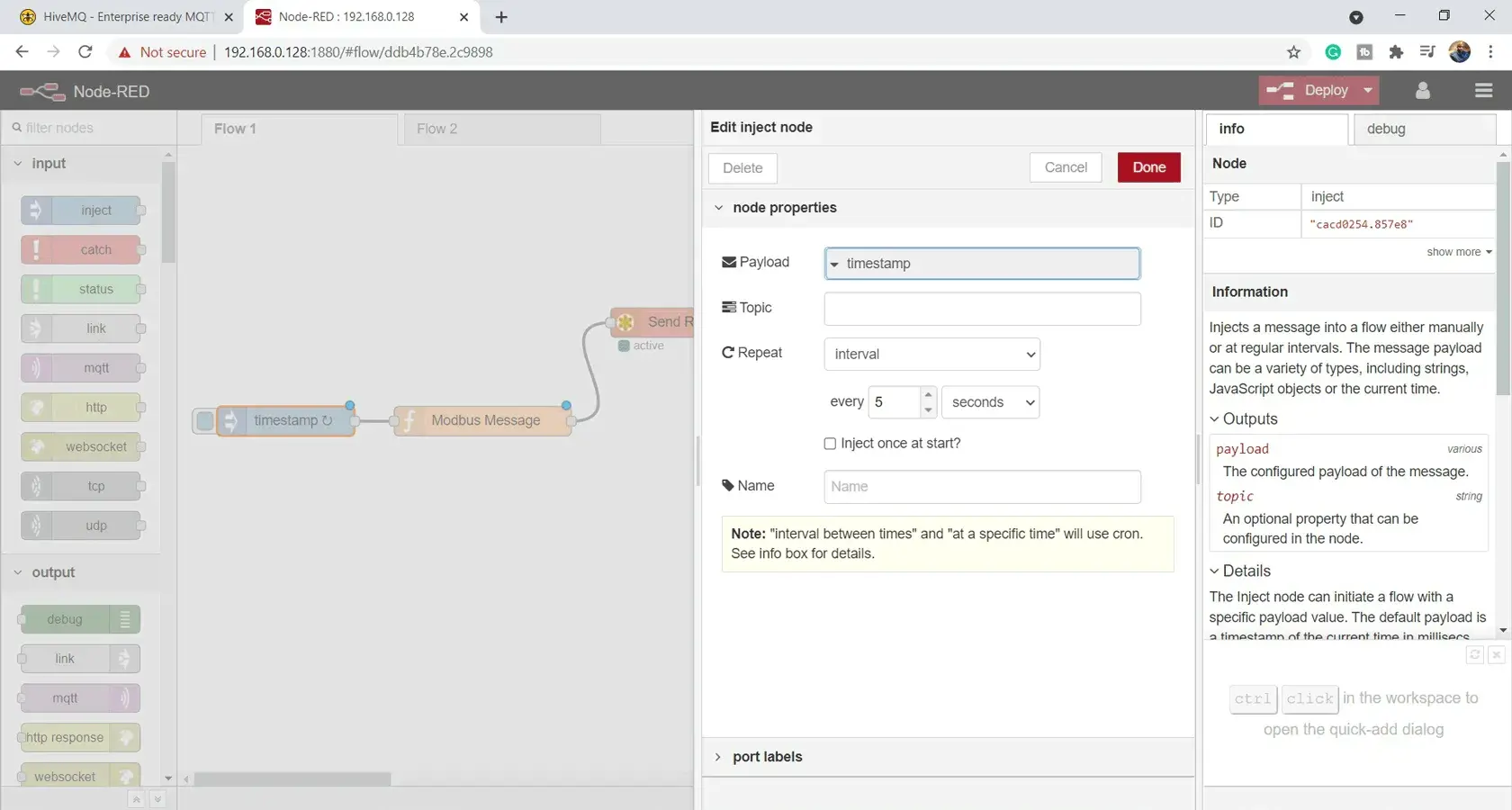Click the Topic input field
The height and width of the screenshot is (810, 1512).
coord(982,309)
